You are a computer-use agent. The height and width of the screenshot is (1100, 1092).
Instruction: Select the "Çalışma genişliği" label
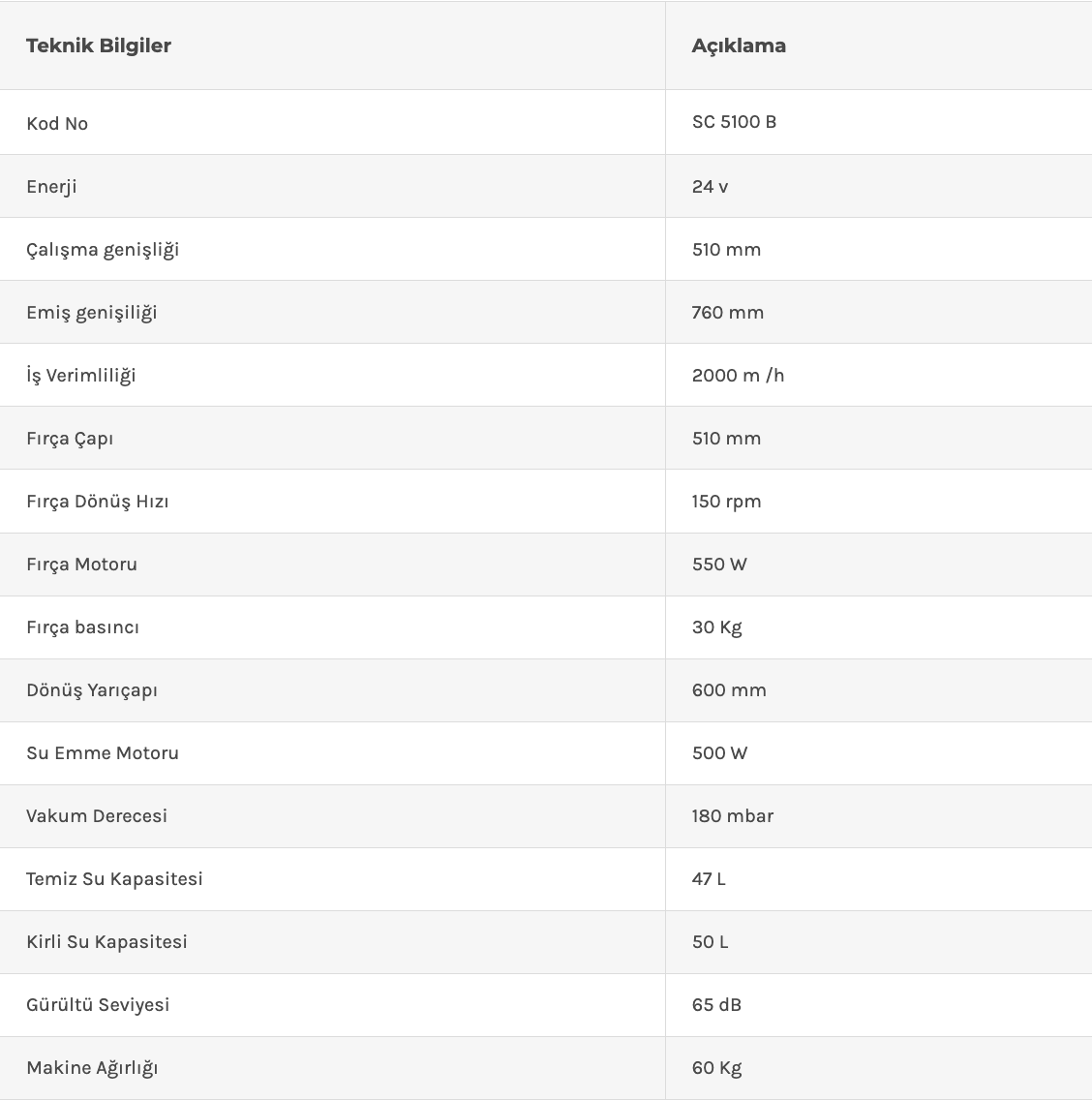[103, 250]
